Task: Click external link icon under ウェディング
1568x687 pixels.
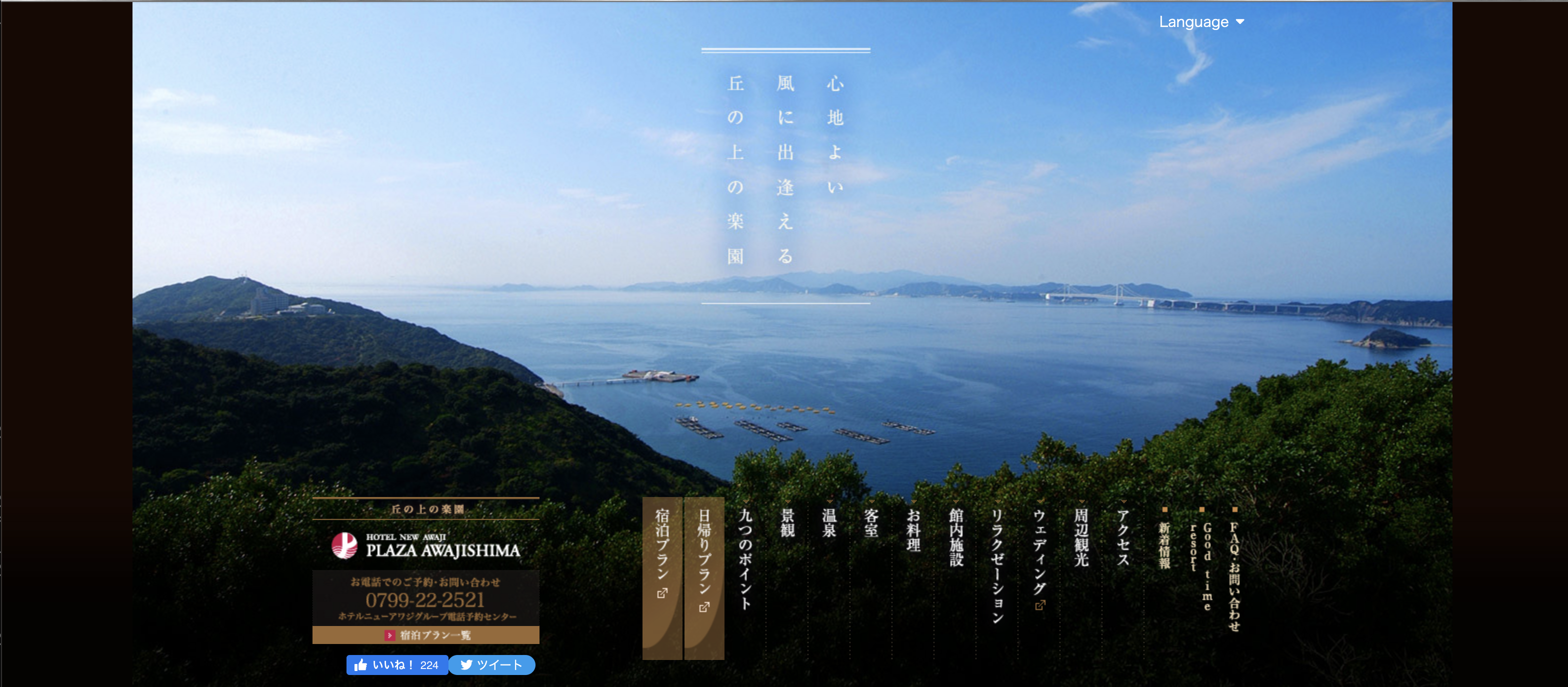Action: click(1039, 605)
